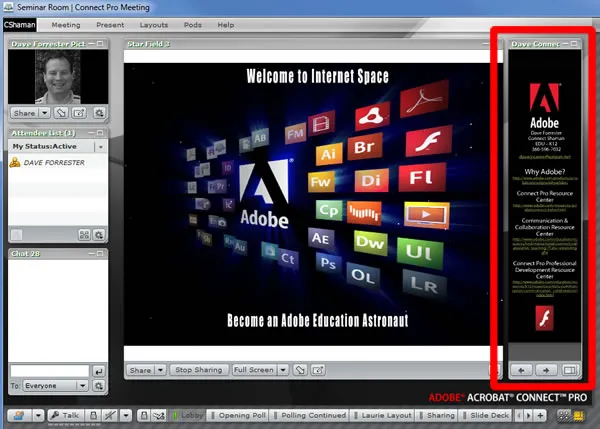Image resolution: width=600 pixels, height=429 pixels.
Task: Switch to the Lobby layout
Action: coord(187,415)
